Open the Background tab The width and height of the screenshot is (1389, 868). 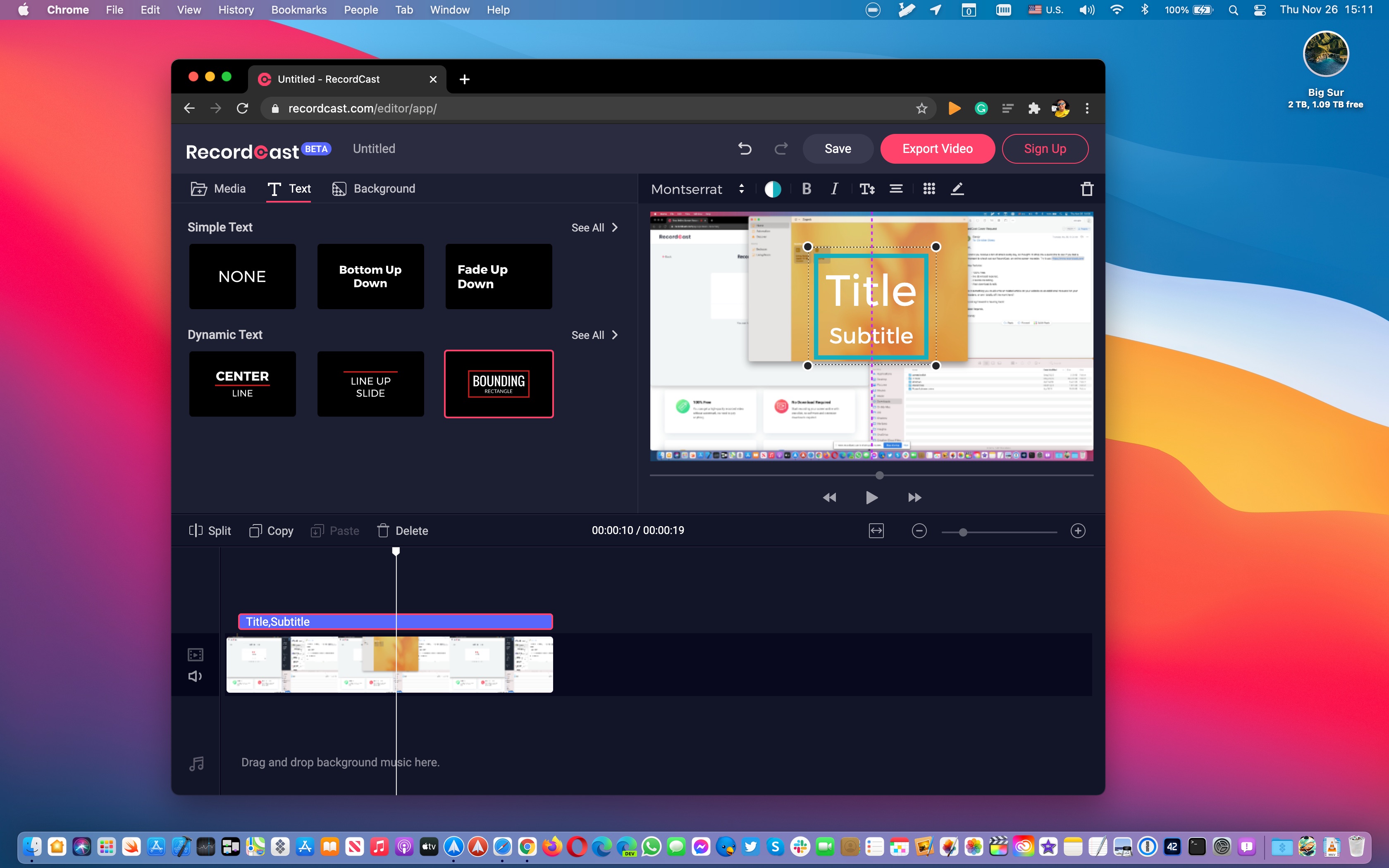coord(374,189)
